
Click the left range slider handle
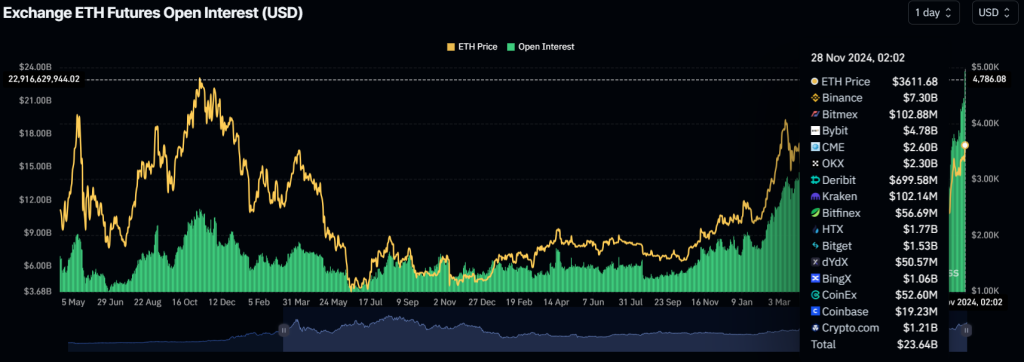pos(283,331)
